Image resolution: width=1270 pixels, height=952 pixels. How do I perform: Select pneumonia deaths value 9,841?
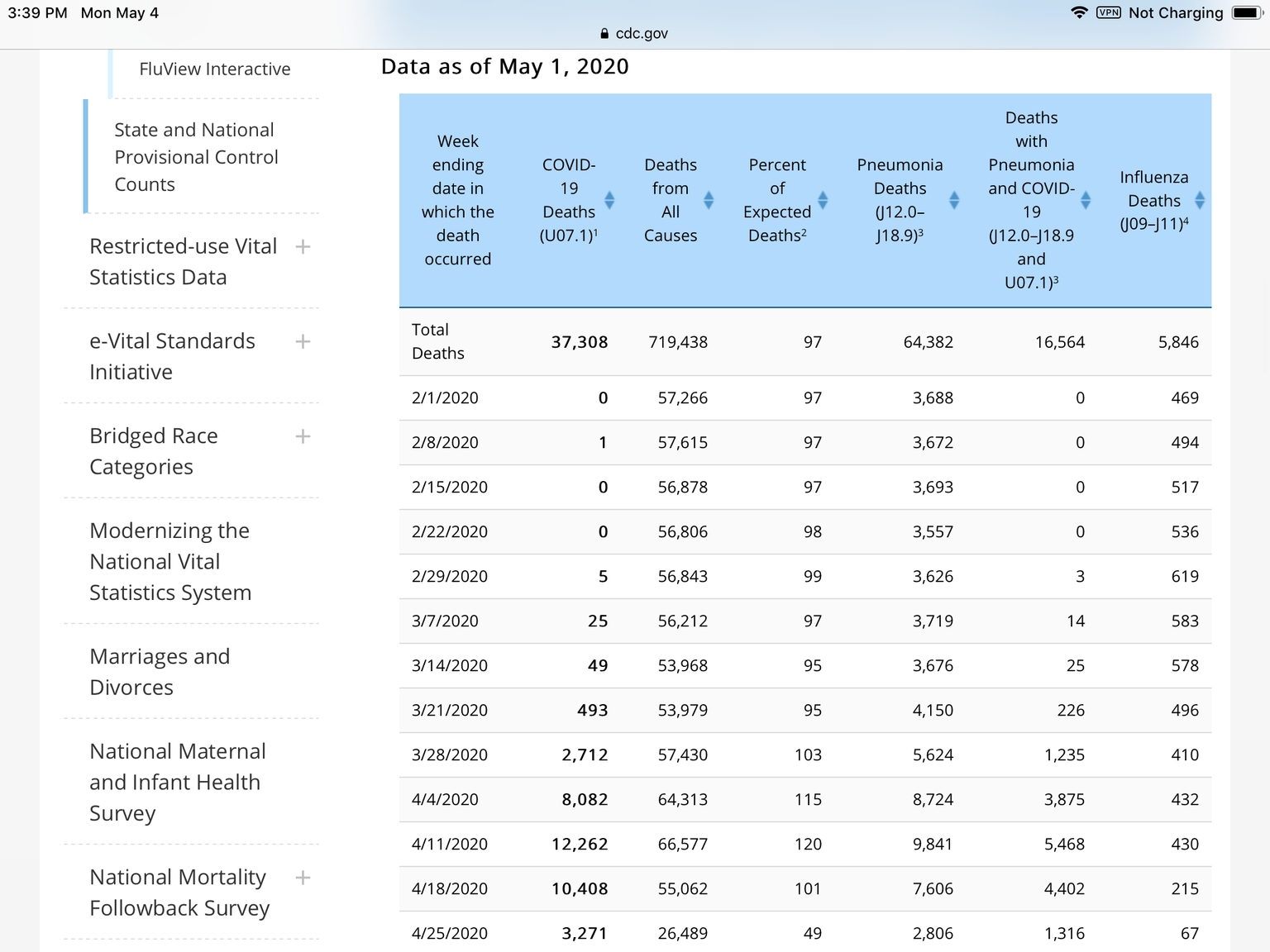coord(933,845)
